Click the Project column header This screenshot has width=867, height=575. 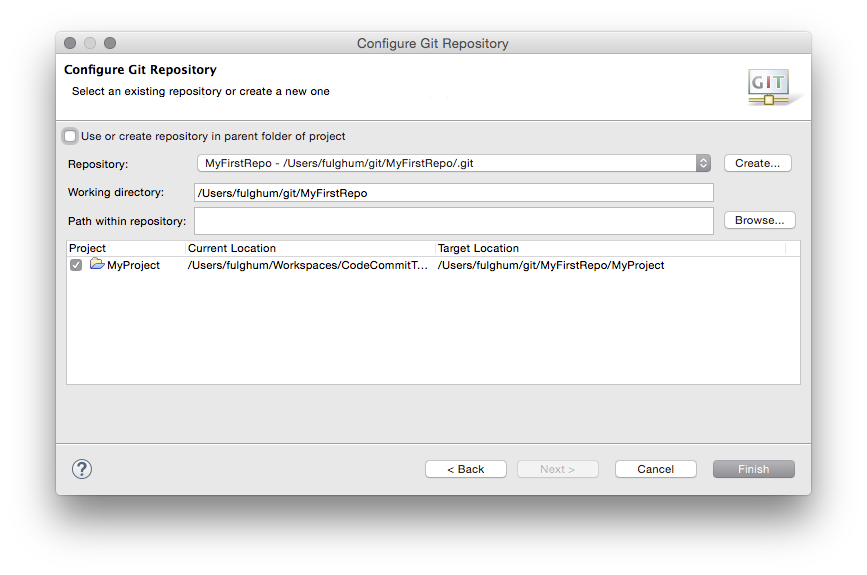click(x=126, y=248)
